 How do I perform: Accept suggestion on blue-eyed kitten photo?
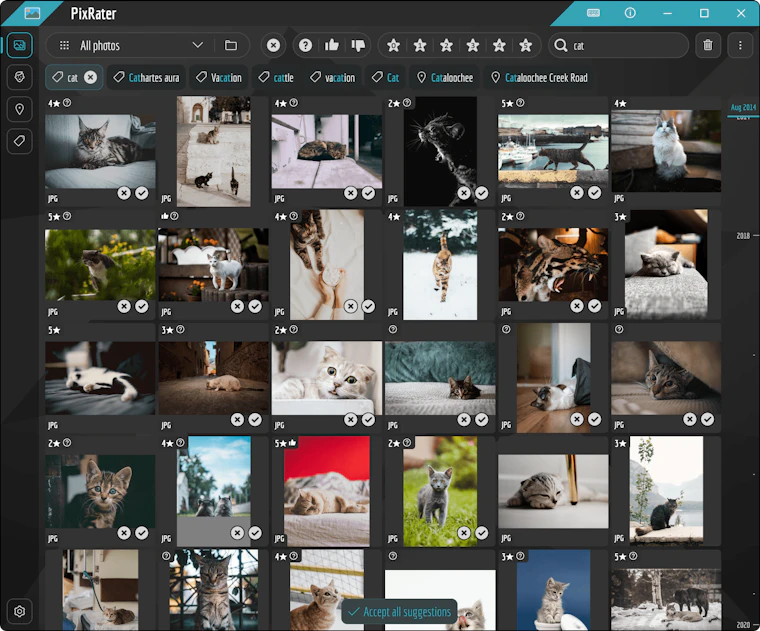pos(142,533)
